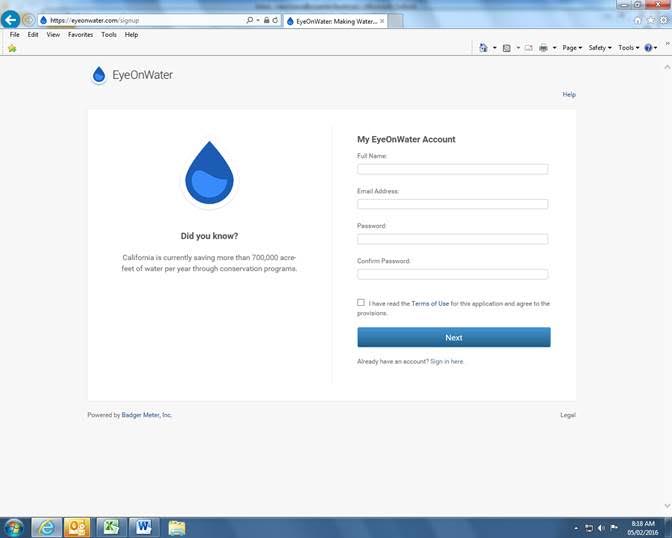Screen dimensions: 672x538
Task: Click the Sign in here link
Action: [447, 361]
